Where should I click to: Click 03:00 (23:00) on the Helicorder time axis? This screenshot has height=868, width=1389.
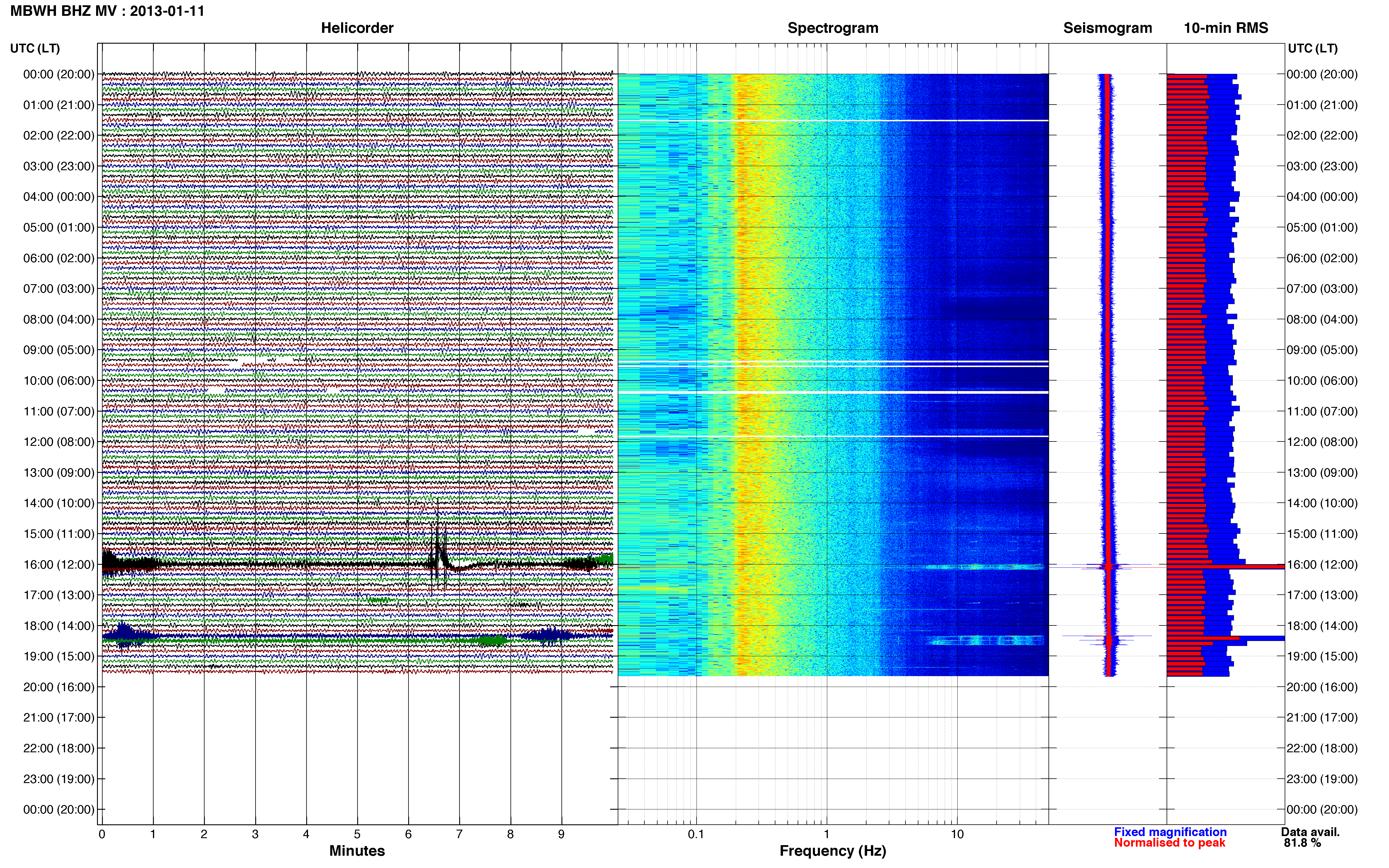[x=59, y=166]
